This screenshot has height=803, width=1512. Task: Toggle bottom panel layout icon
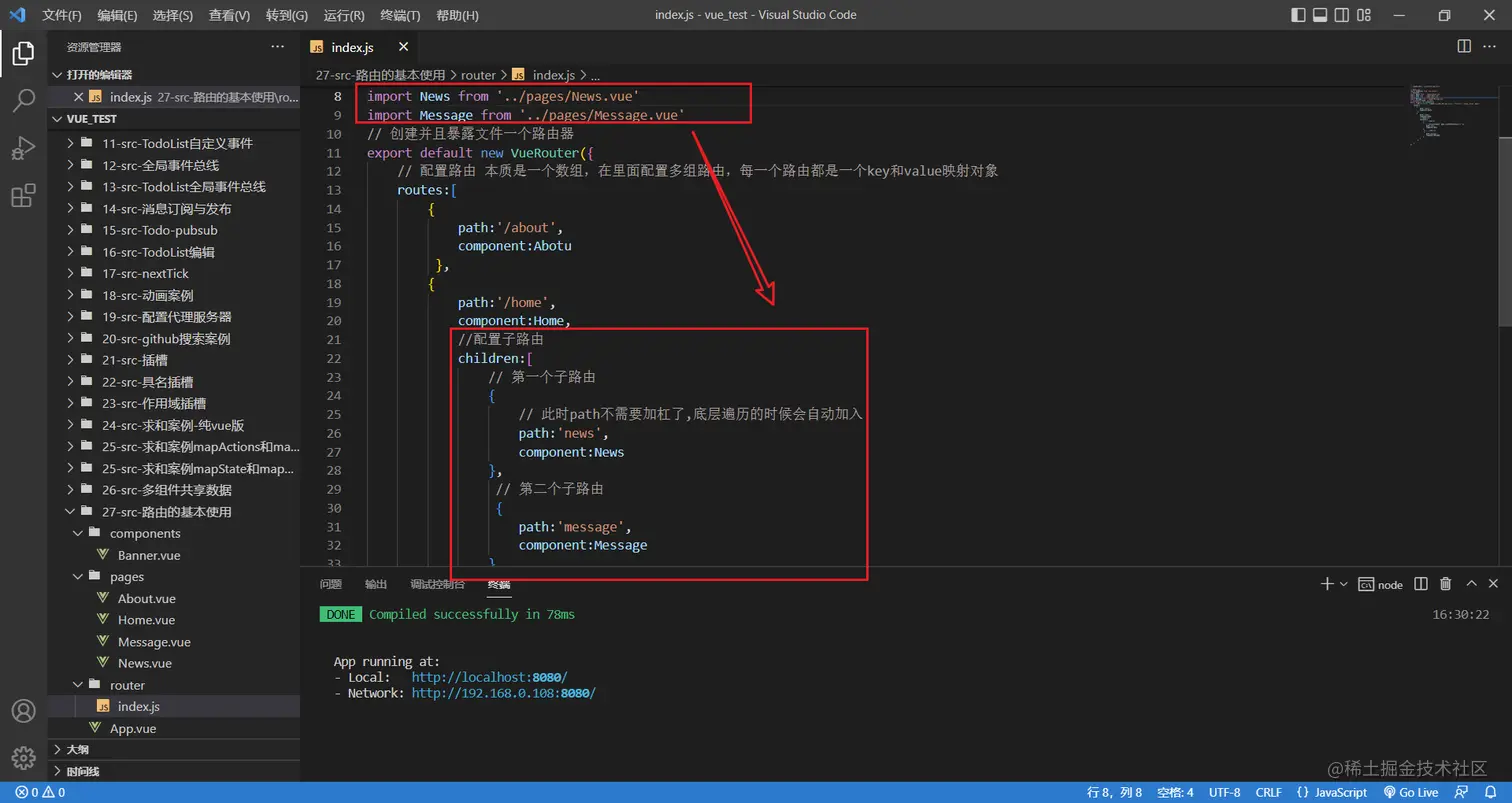(1320, 15)
